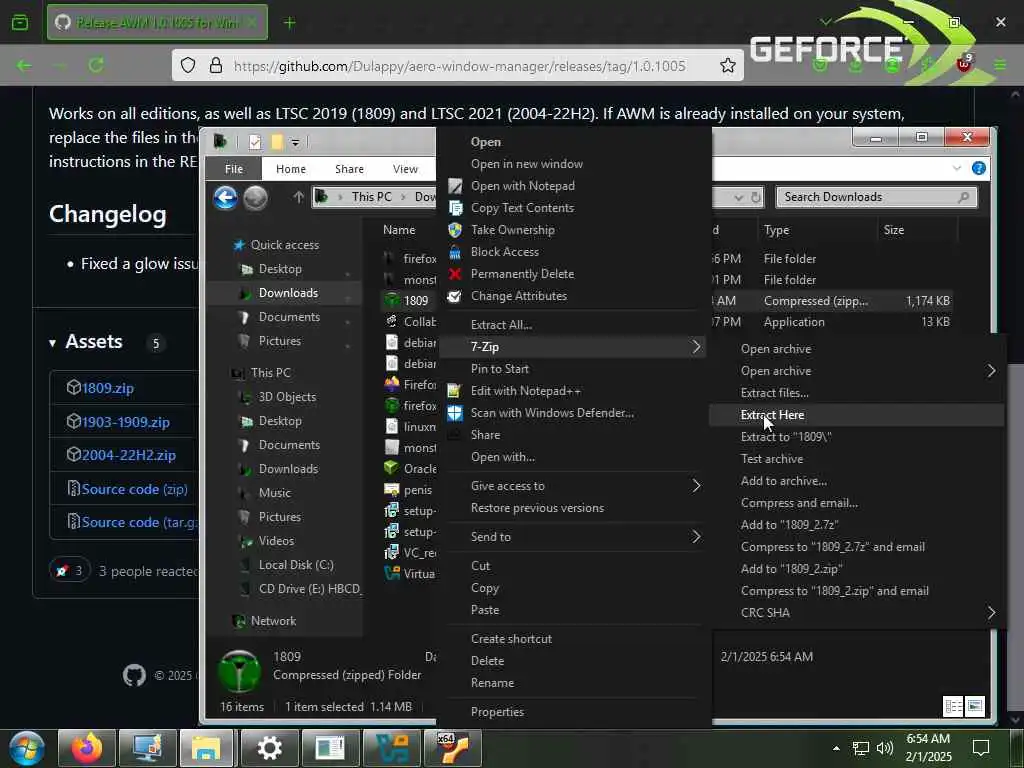
Task: Open the Explorer Home ribbon tab
Action: click(x=291, y=168)
